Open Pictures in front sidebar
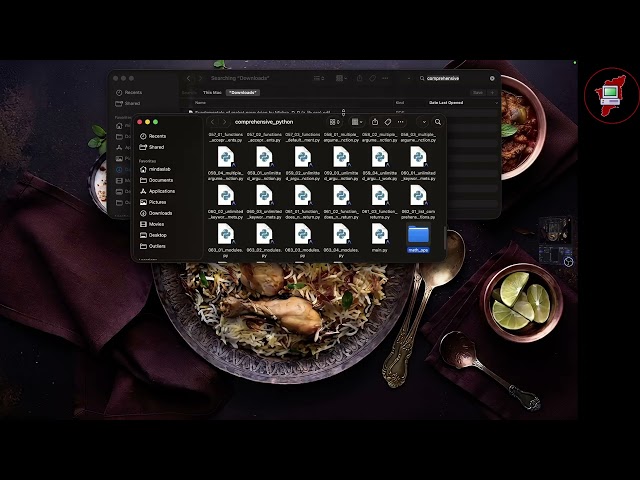Image resolution: width=640 pixels, height=480 pixels. pyautogui.click(x=153, y=202)
